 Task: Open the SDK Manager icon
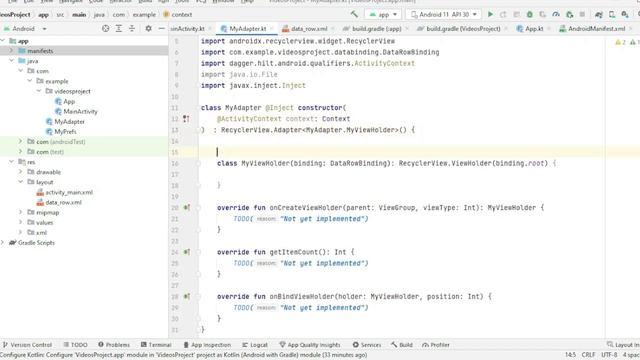[625, 14]
